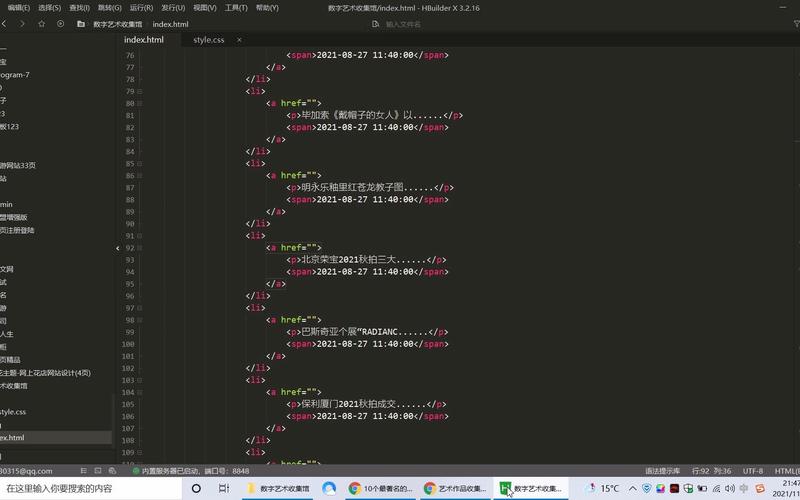Open the console terminal icon in status bar
The image size is (800, 500).
click(x=98, y=471)
